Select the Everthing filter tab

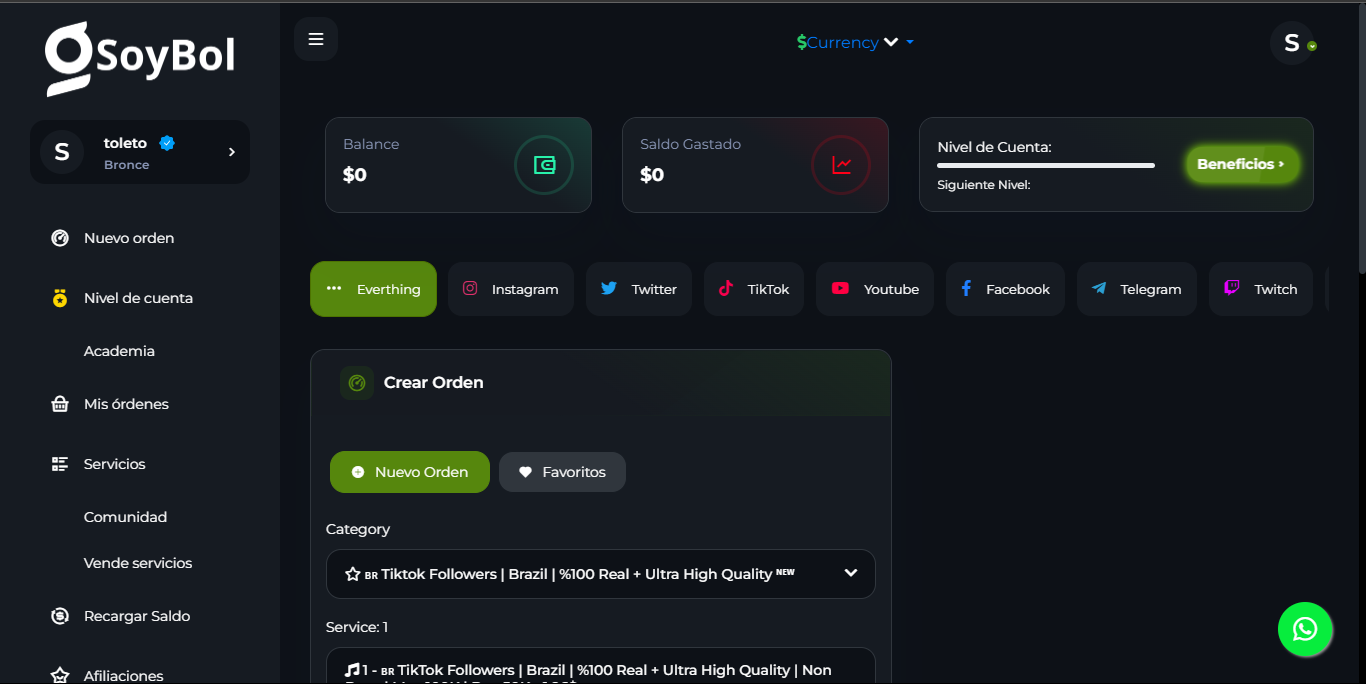(x=373, y=289)
